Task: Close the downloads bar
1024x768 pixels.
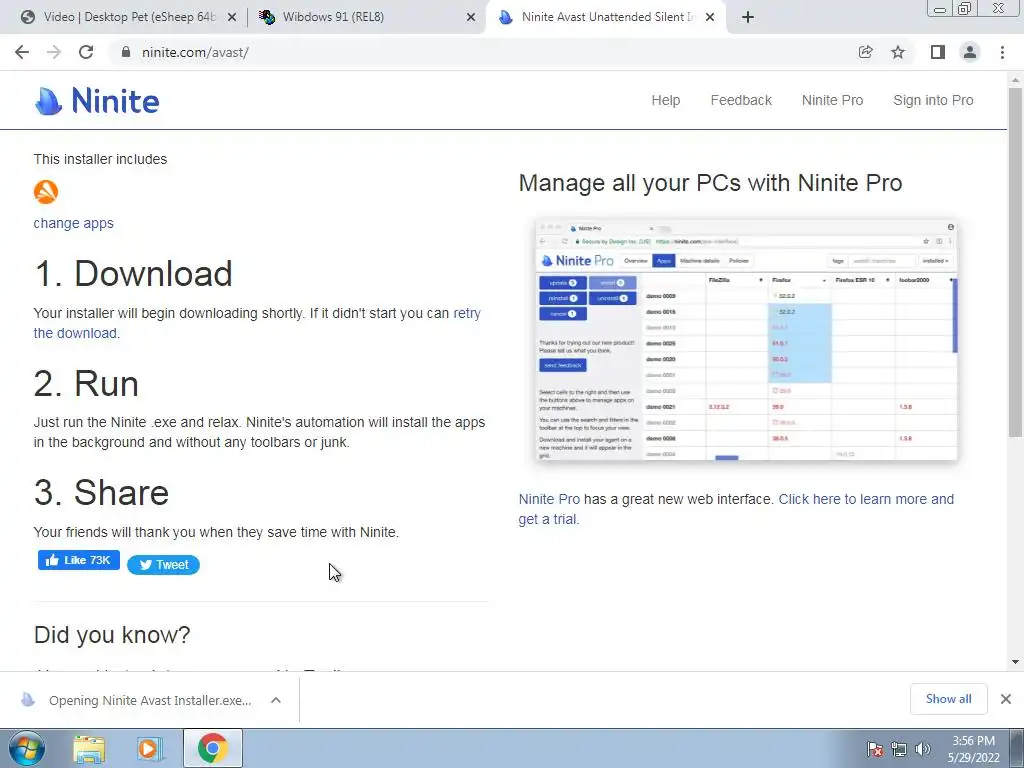Action: [x=1006, y=699]
